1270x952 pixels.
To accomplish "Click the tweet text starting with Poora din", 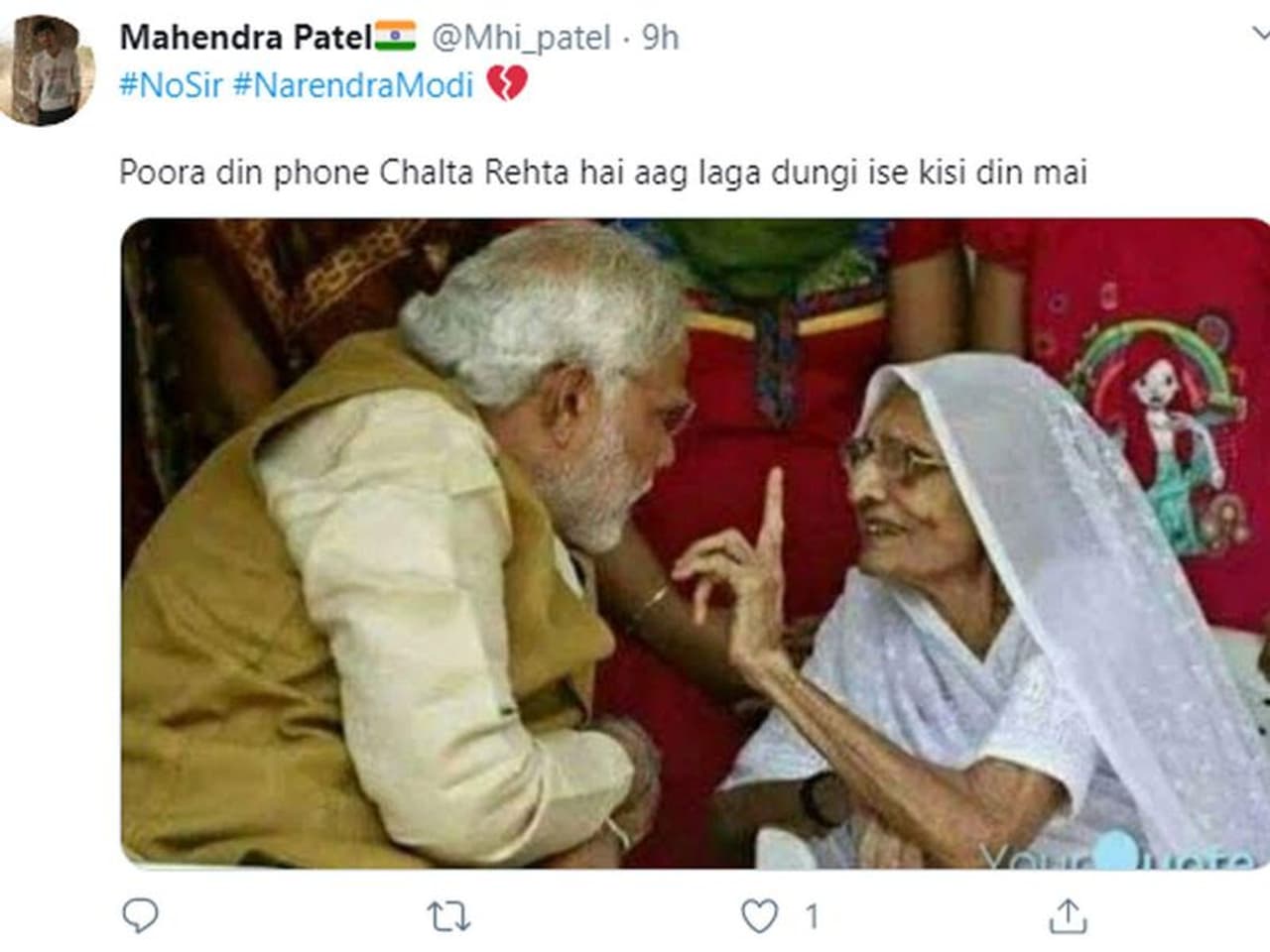I will point(603,173).
